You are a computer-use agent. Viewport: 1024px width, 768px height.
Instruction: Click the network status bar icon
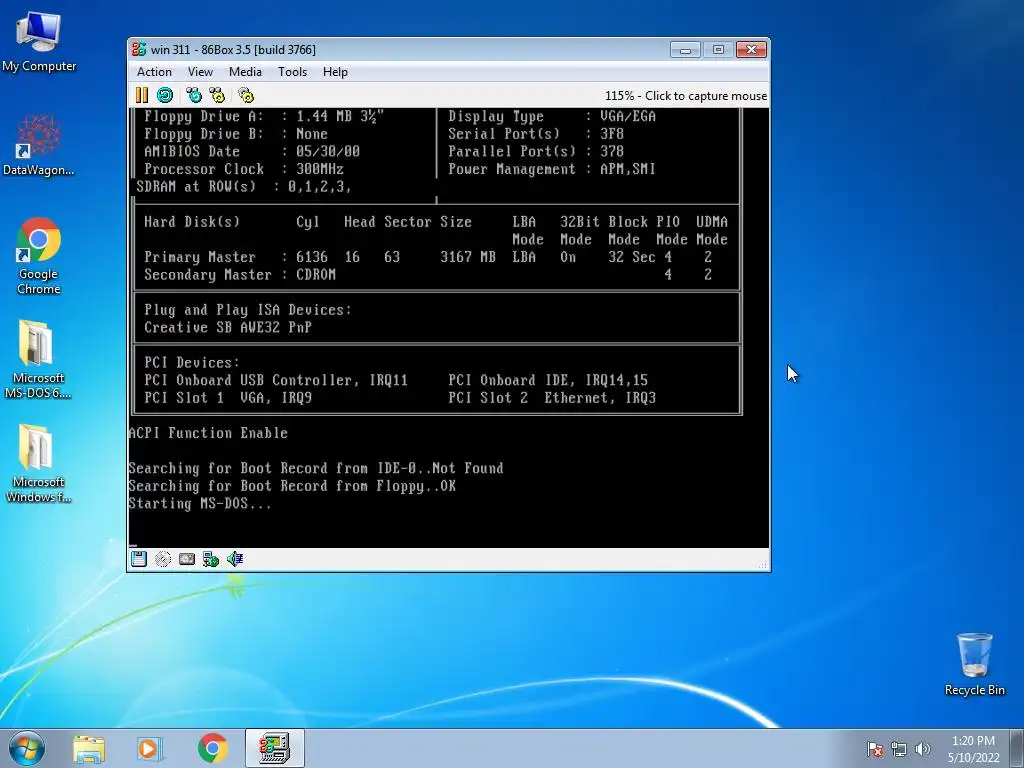click(210, 558)
